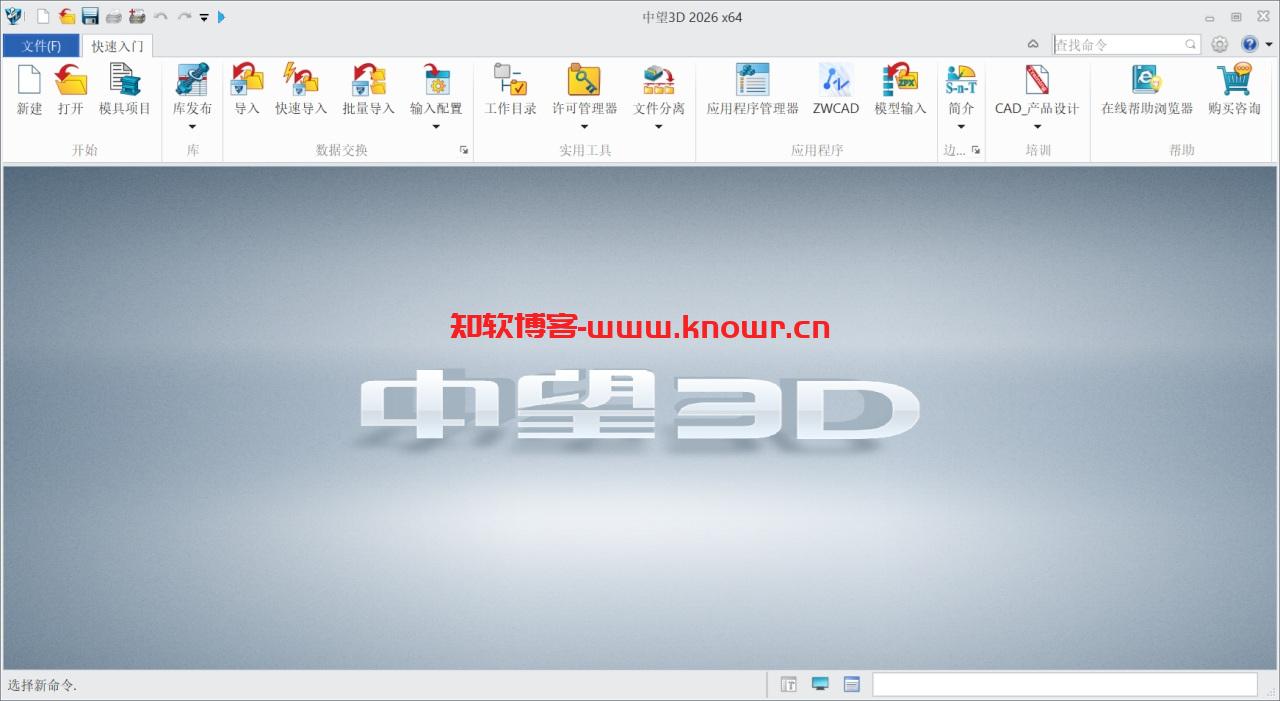Open the quick access toolbar customize dropdown
Viewport: 1280px width, 701px height.
[204, 17]
